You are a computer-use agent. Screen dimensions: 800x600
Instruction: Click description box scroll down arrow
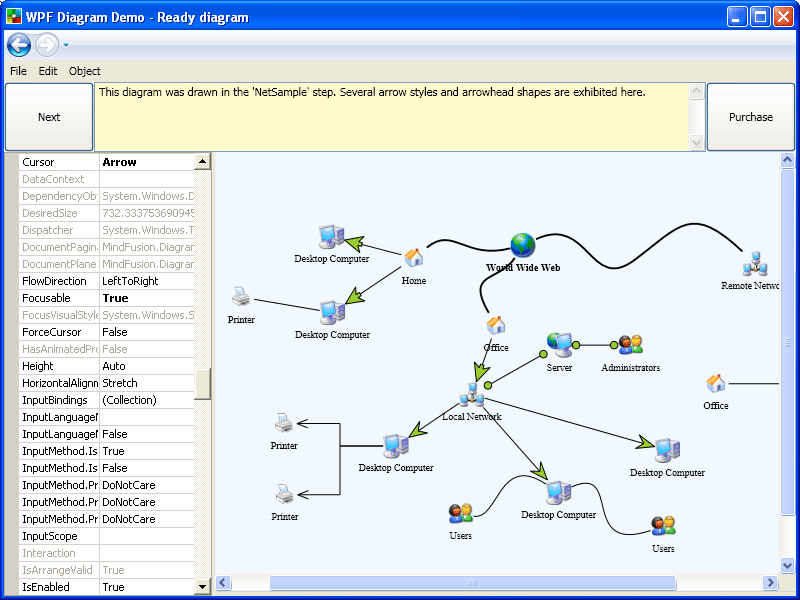click(696, 142)
